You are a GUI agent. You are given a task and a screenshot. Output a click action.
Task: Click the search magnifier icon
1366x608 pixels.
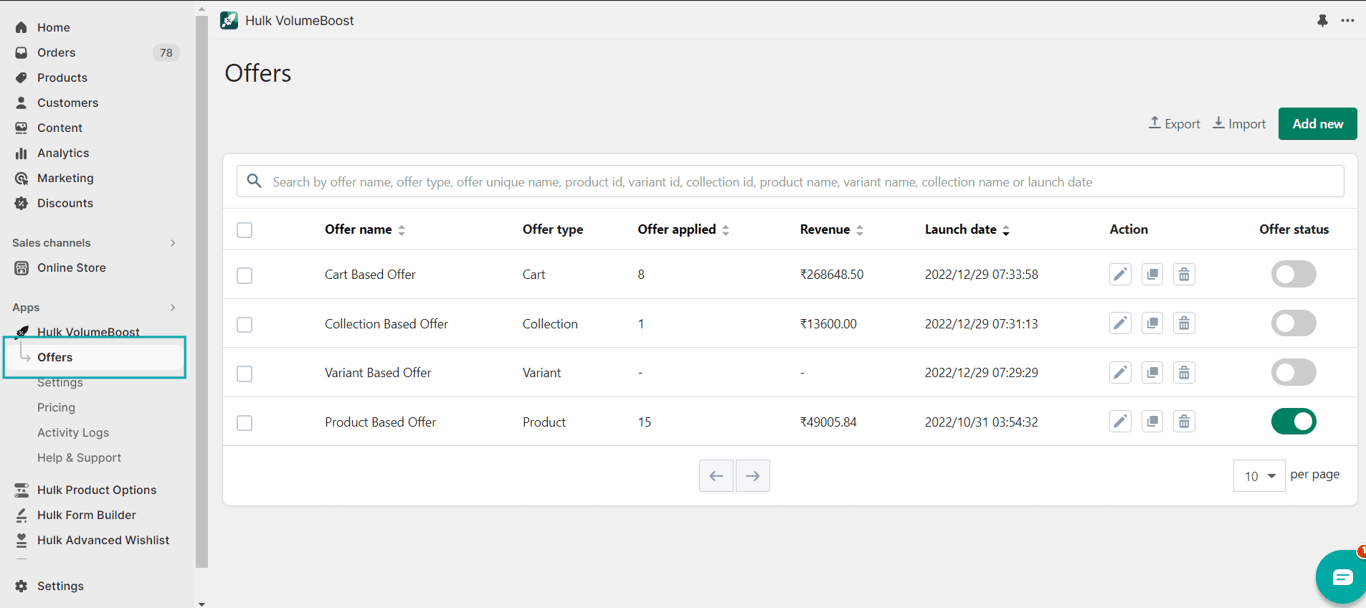pyautogui.click(x=254, y=181)
